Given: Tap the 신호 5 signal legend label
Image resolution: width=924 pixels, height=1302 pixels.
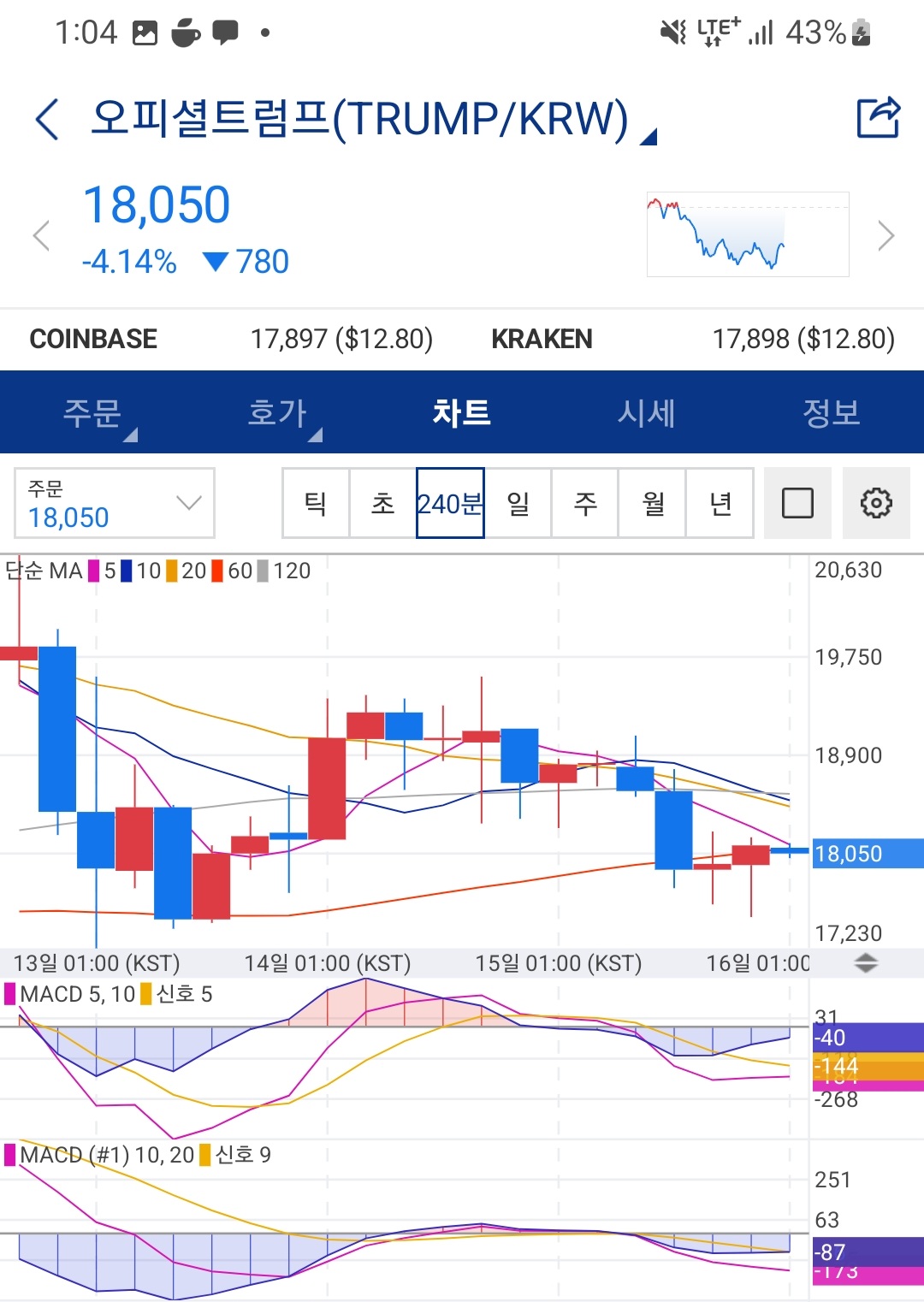Looking at the screenshot, I should click(x=184, y=994).
